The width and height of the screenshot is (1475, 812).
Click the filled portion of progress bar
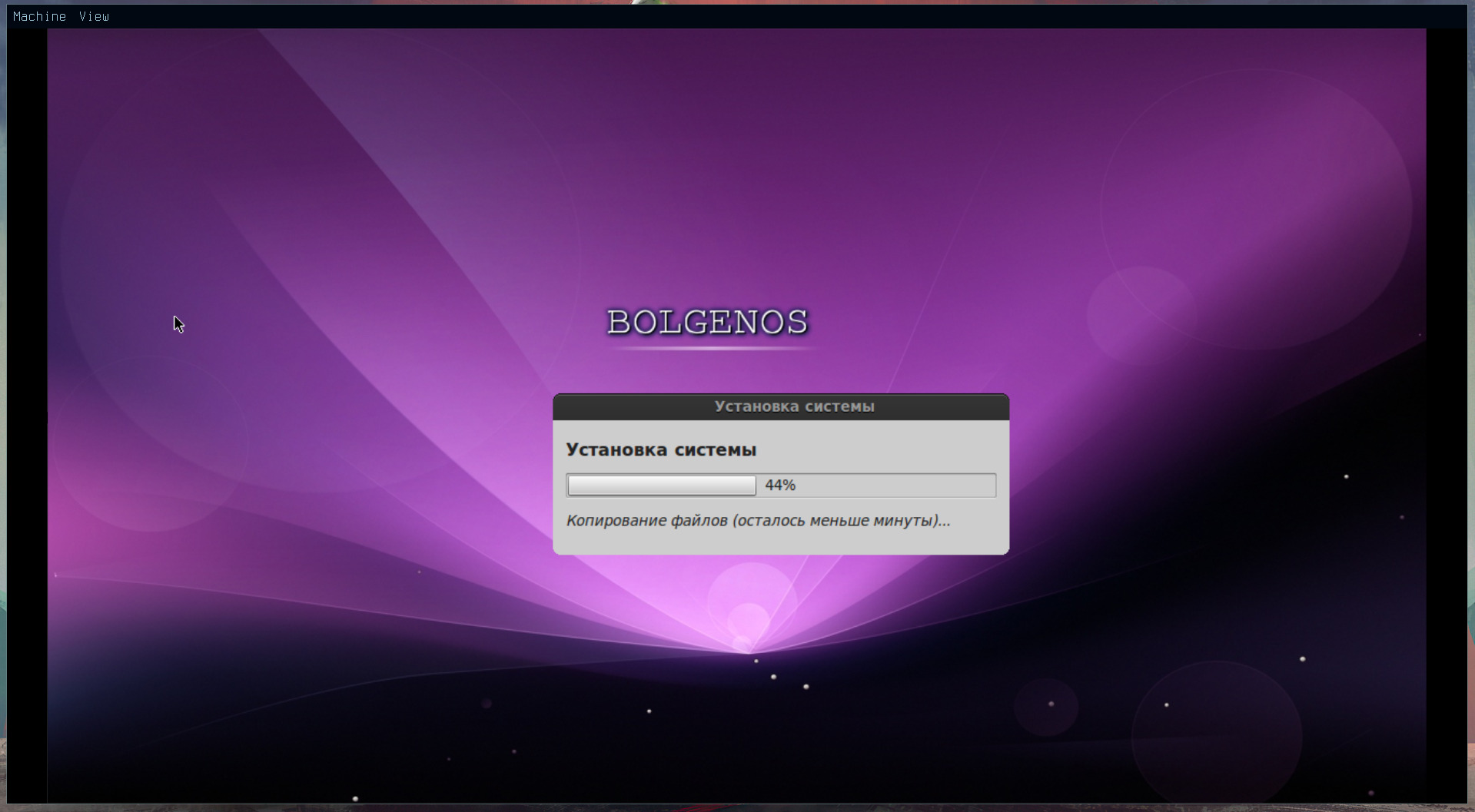(661, 486)
